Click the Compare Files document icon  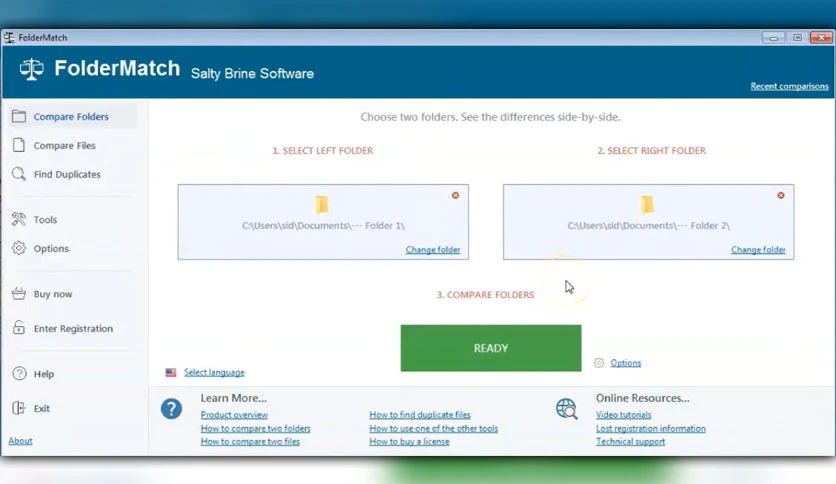pos(19,145)
